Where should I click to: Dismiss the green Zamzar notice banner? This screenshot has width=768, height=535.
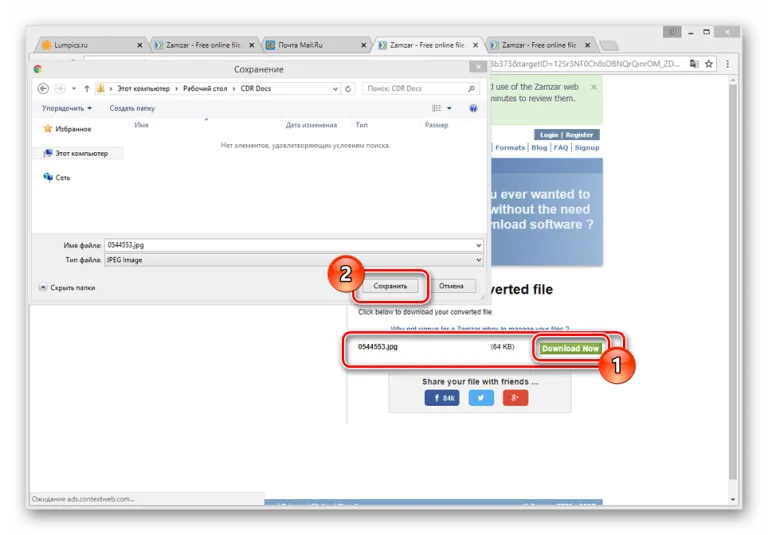coord(594,87)
